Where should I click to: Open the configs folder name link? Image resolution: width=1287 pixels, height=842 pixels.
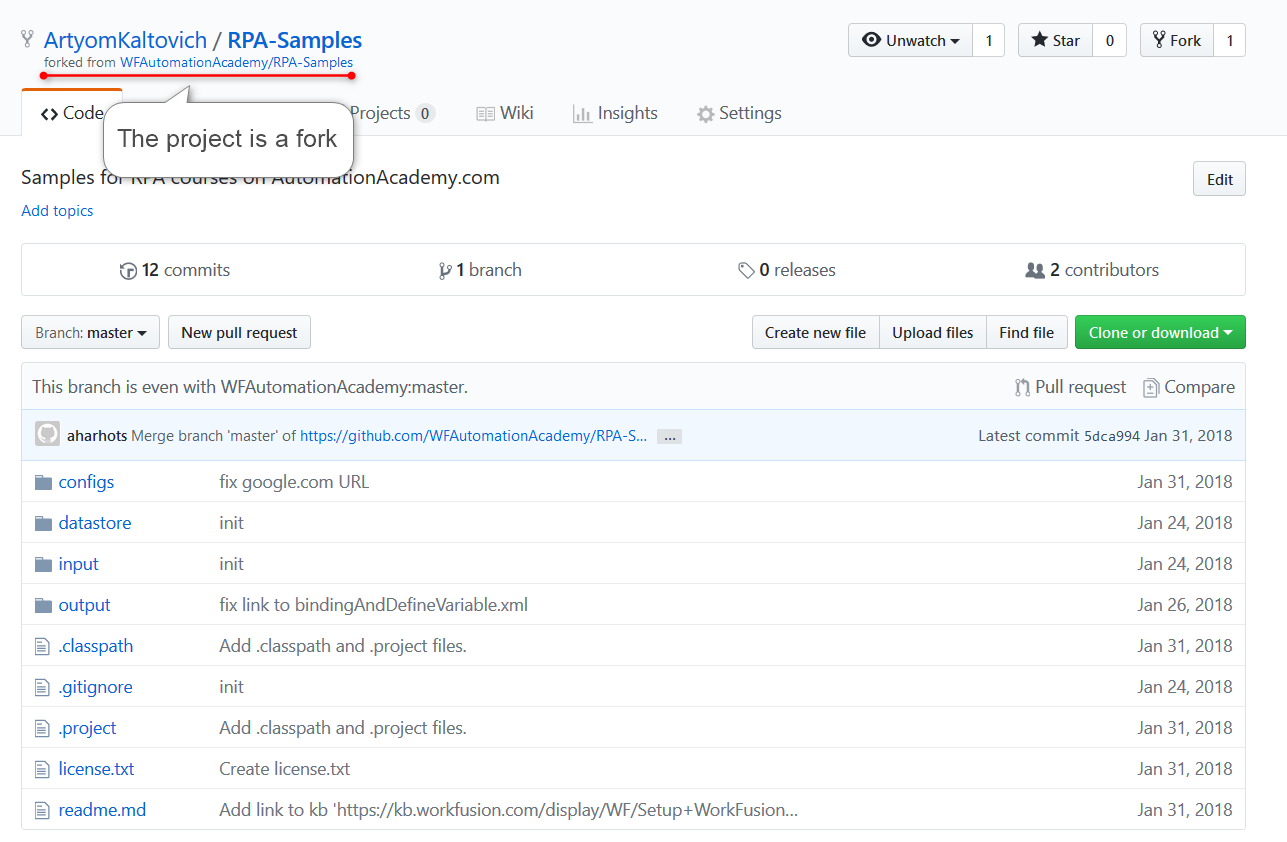click(86, 482)
